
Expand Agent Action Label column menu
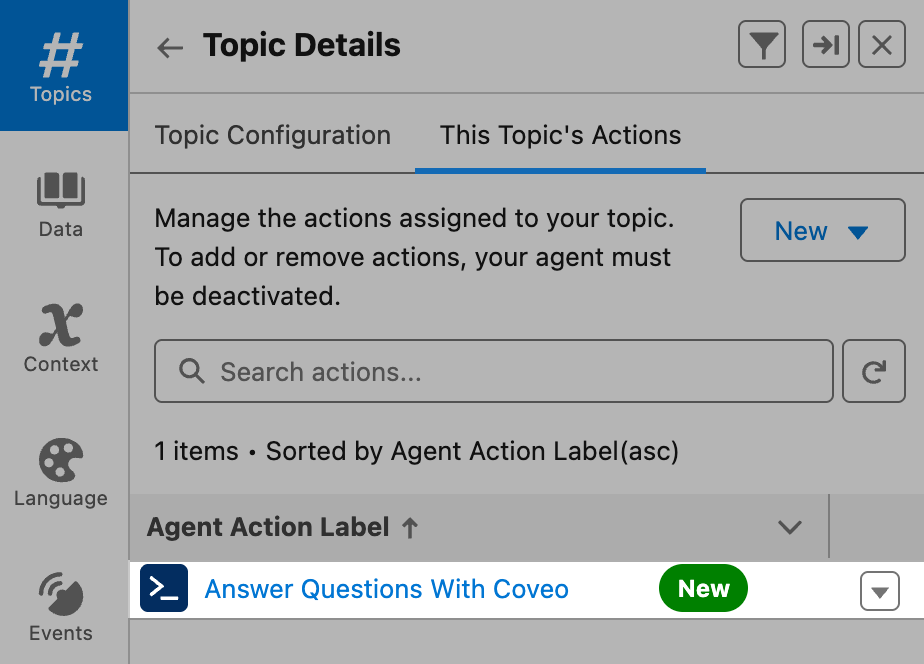[x=790, y=527]
